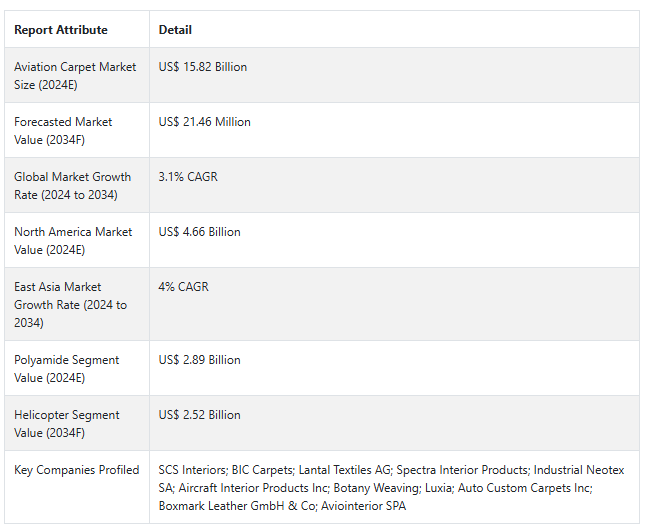The image size is (652, 528).
Task: Click the US$ 4.66 Billion value
Action: 200,232
